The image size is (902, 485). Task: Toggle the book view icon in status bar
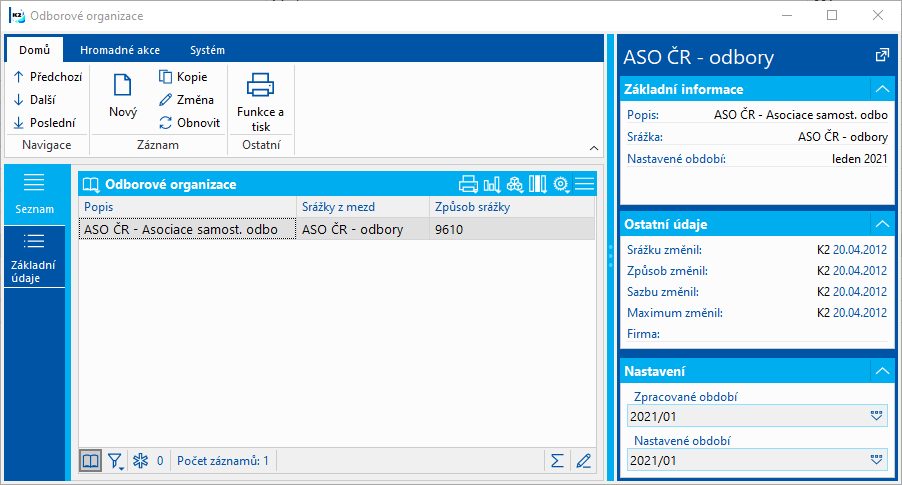(x=90, y=461)
